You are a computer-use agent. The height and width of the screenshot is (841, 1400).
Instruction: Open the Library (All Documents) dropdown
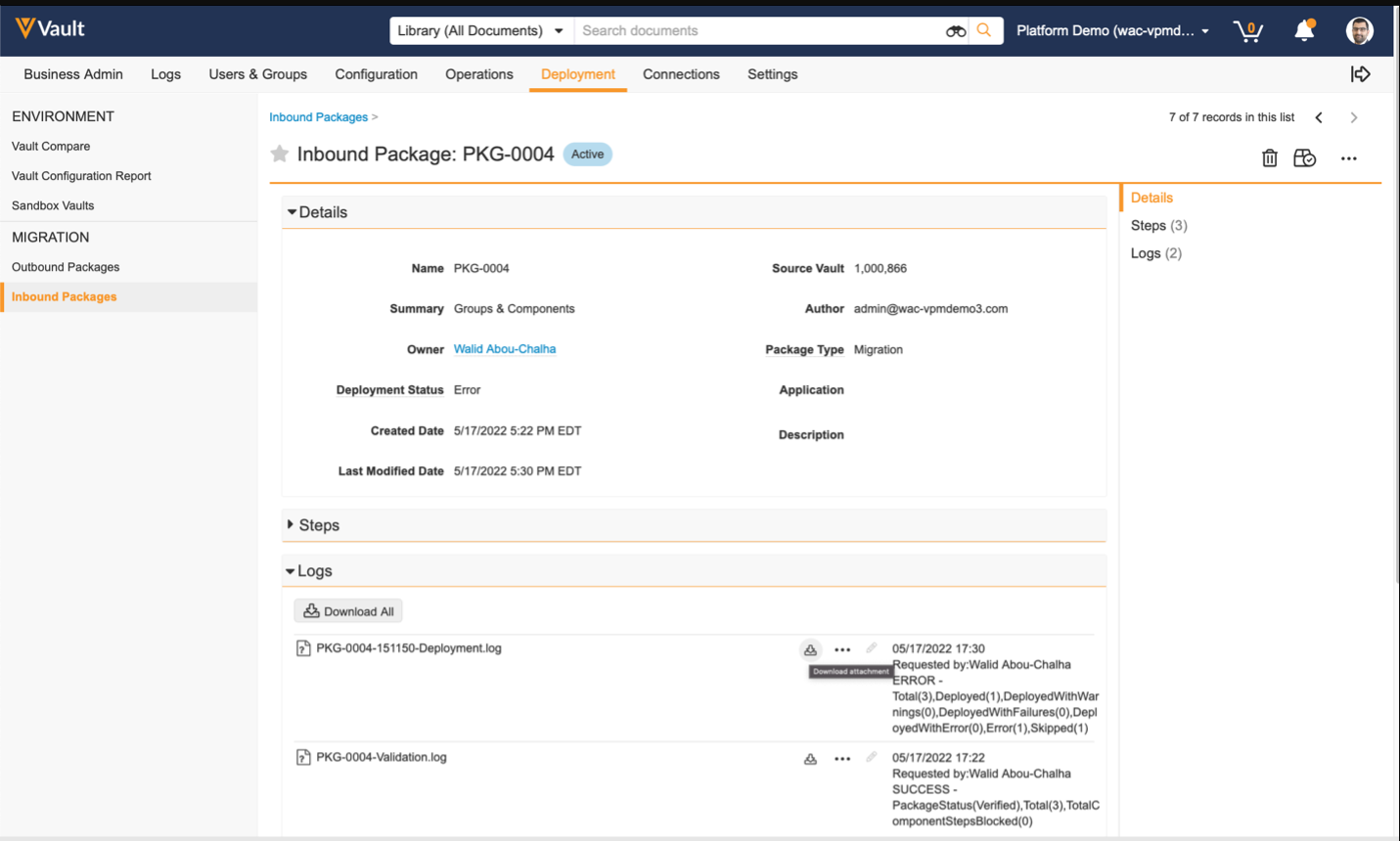click(x=480, y=31)
